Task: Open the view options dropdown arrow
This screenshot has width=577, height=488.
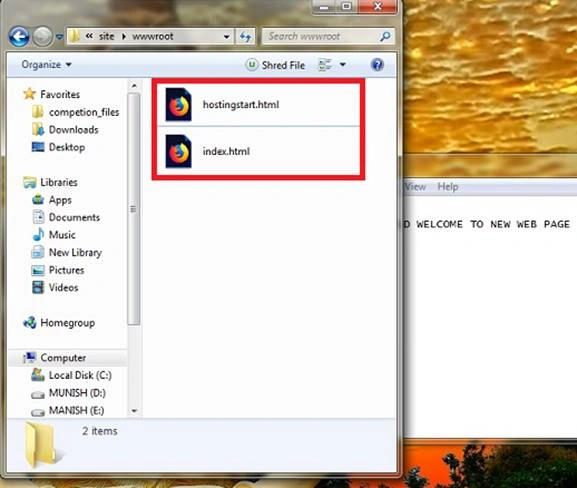Action: [x=343, y=65]
